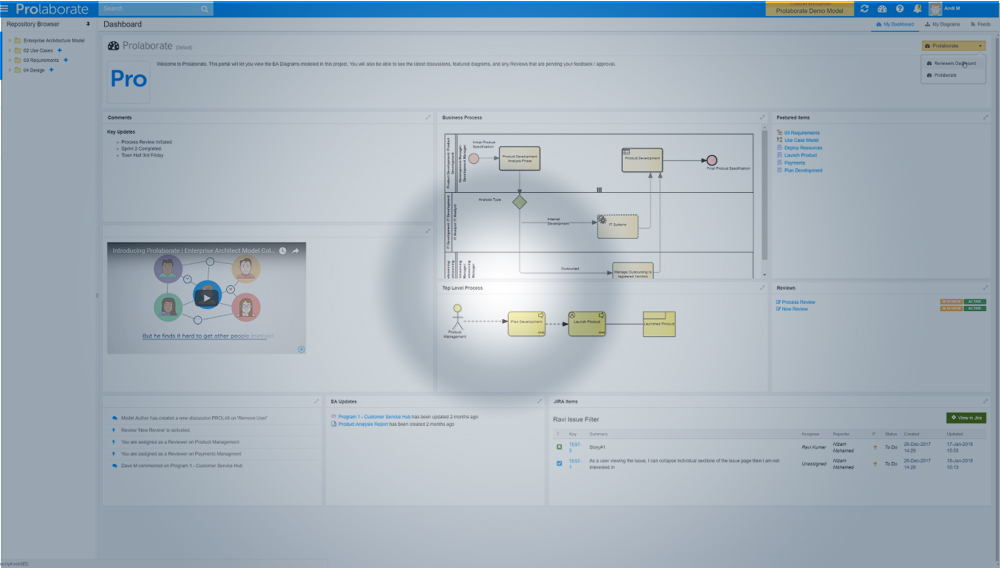Open the 03 Requirements featured item link
The image size is (1000, 568).
[802, 133]
